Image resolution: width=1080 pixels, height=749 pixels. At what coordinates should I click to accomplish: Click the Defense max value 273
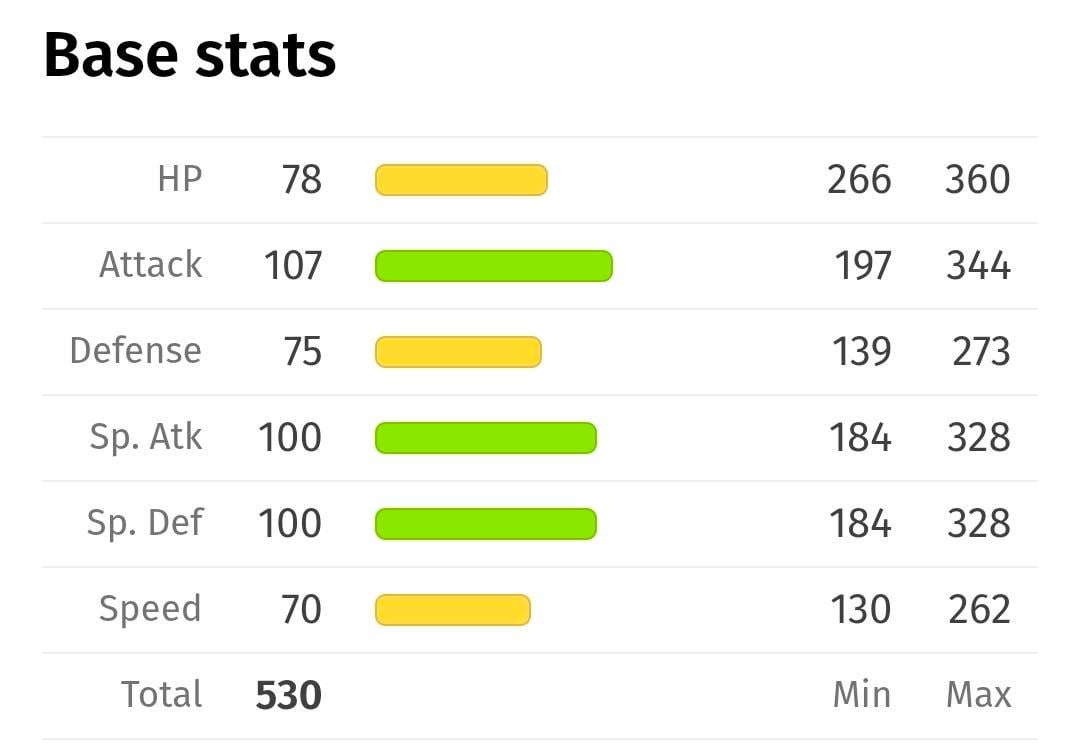pos(981,352)
